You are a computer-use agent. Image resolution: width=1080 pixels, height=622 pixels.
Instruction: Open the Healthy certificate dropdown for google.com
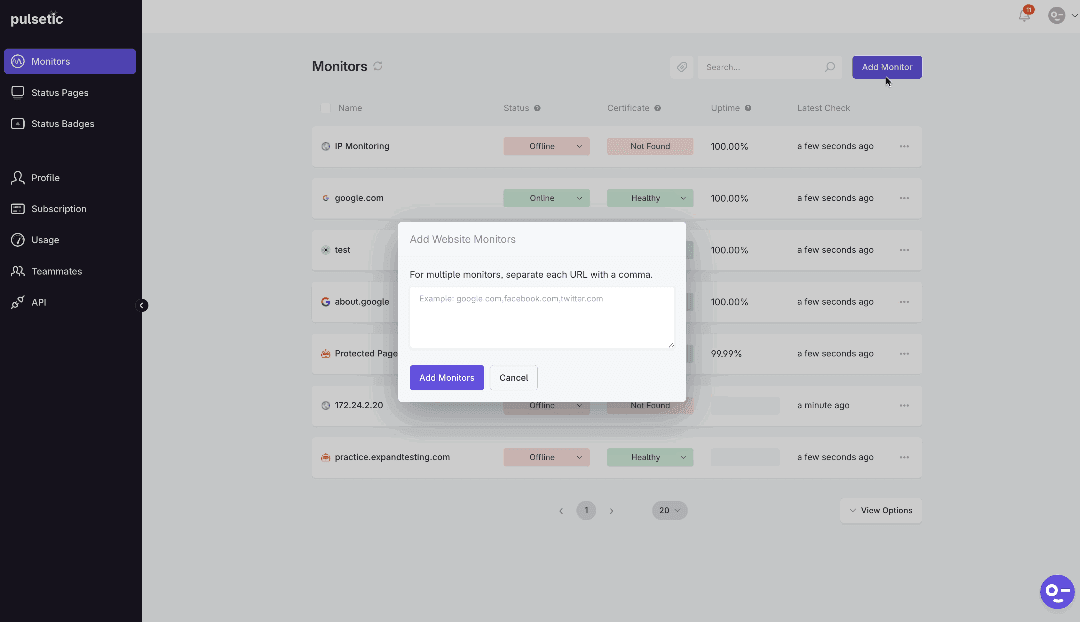pos(650,198)
